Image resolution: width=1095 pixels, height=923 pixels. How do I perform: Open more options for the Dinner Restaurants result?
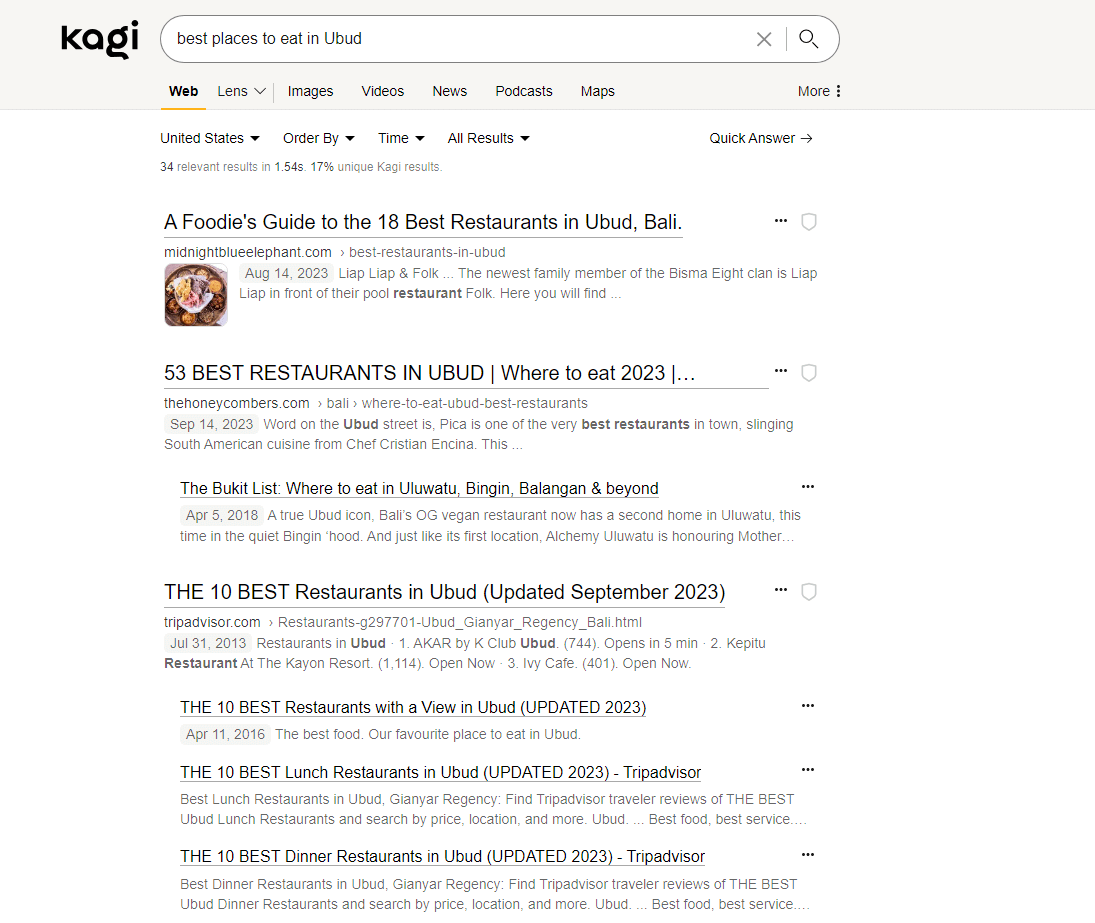tap(808, 855)
